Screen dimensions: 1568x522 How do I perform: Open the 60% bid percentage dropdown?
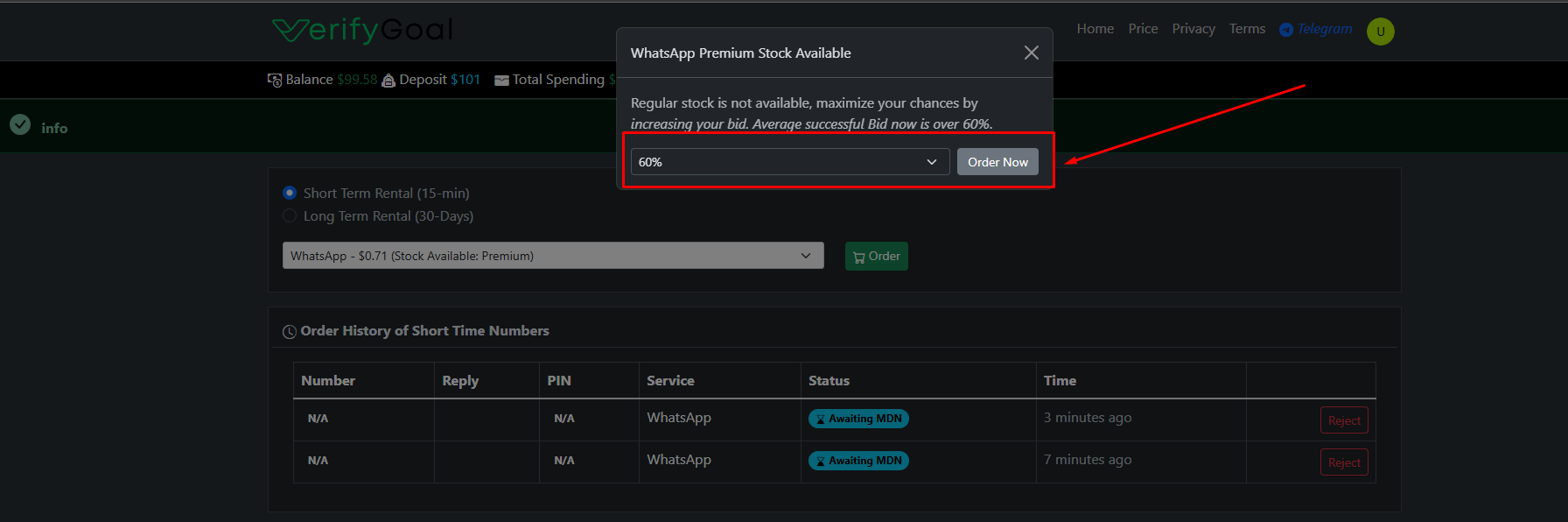click(789, 162)
